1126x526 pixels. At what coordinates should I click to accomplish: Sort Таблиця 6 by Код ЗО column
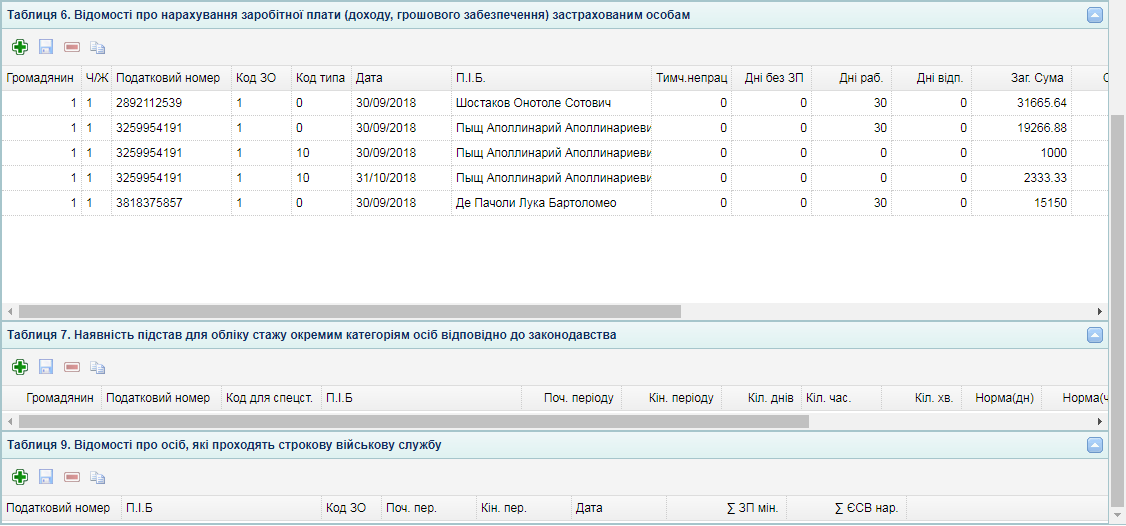coord(261,78)
